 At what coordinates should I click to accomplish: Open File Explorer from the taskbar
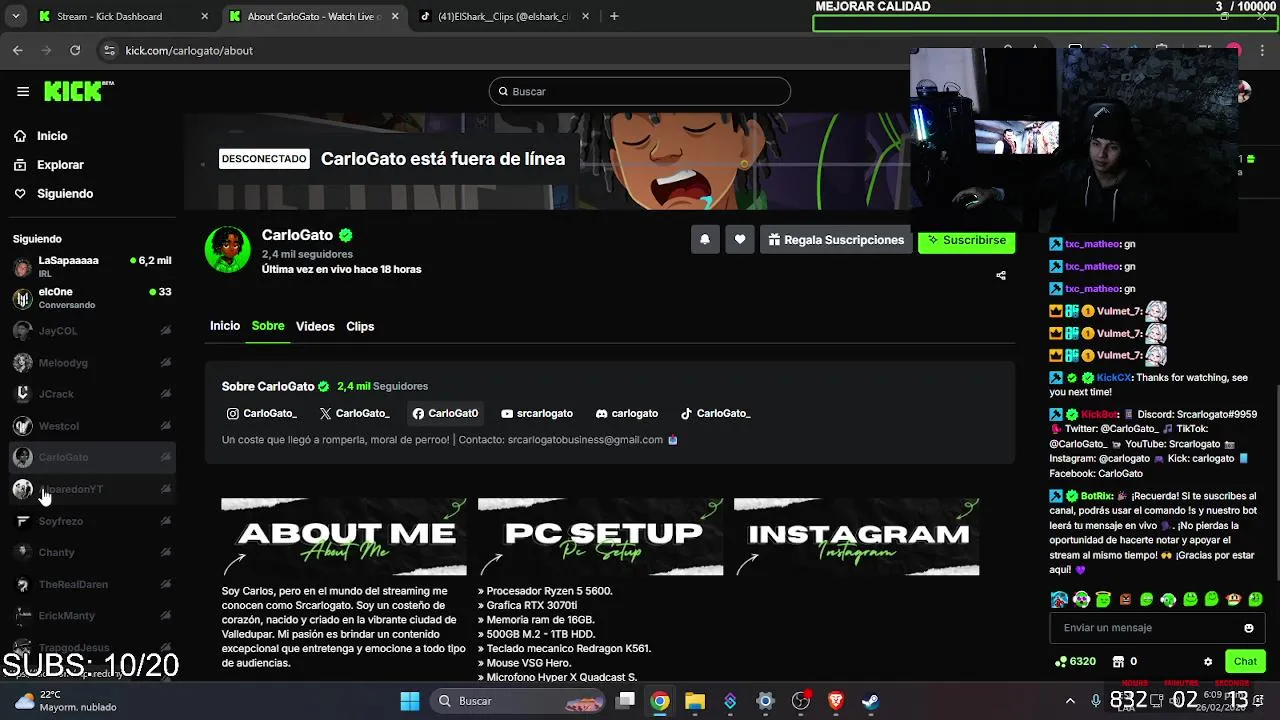click(x=695, y=701)
